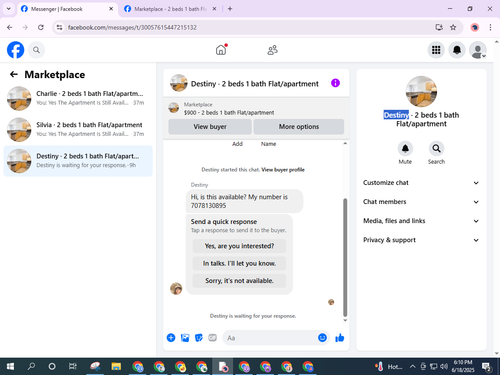Open Chrome three-dot menu
This screenshot has width=500, height=375.
pyautogui.click(x=490, y=27)
